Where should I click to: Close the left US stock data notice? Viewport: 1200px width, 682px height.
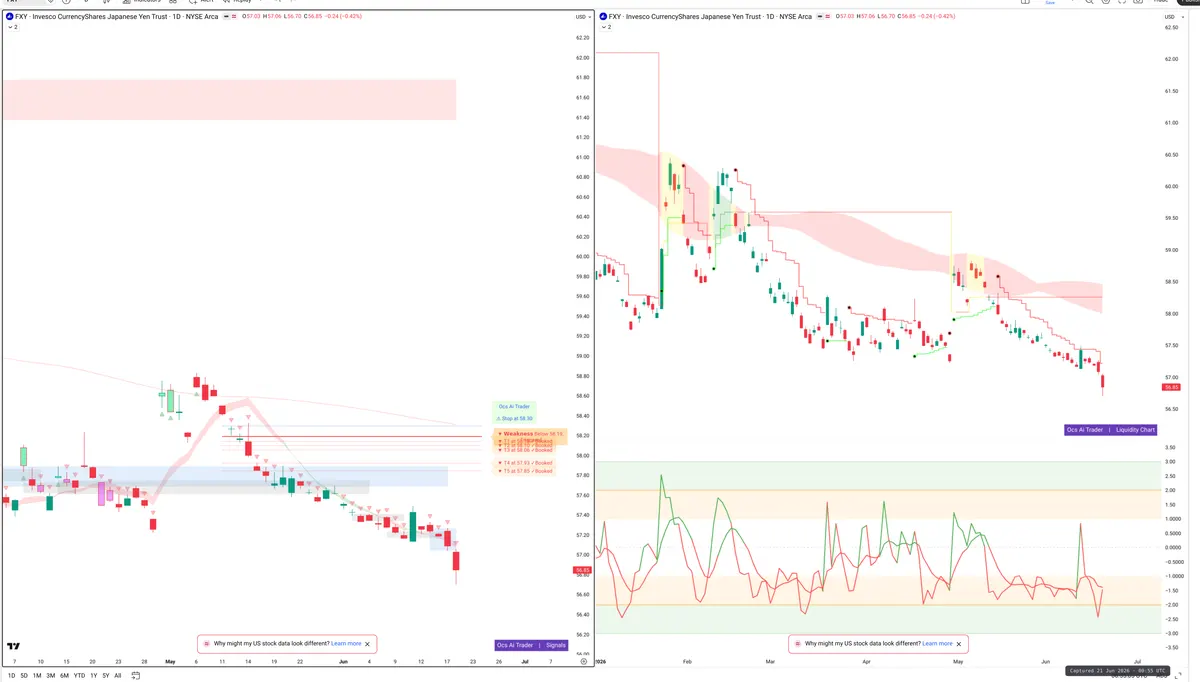[x=367, y=644]
